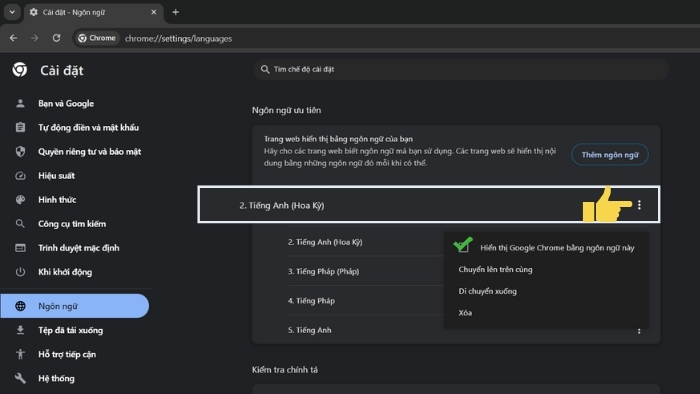The image size is (700, 394).
Task: Click the Chrome site info chip
Action: 97,38
